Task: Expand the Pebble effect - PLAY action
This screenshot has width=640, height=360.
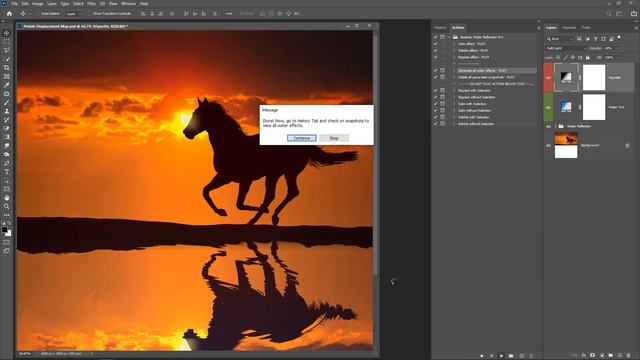Action: [454, 51]
